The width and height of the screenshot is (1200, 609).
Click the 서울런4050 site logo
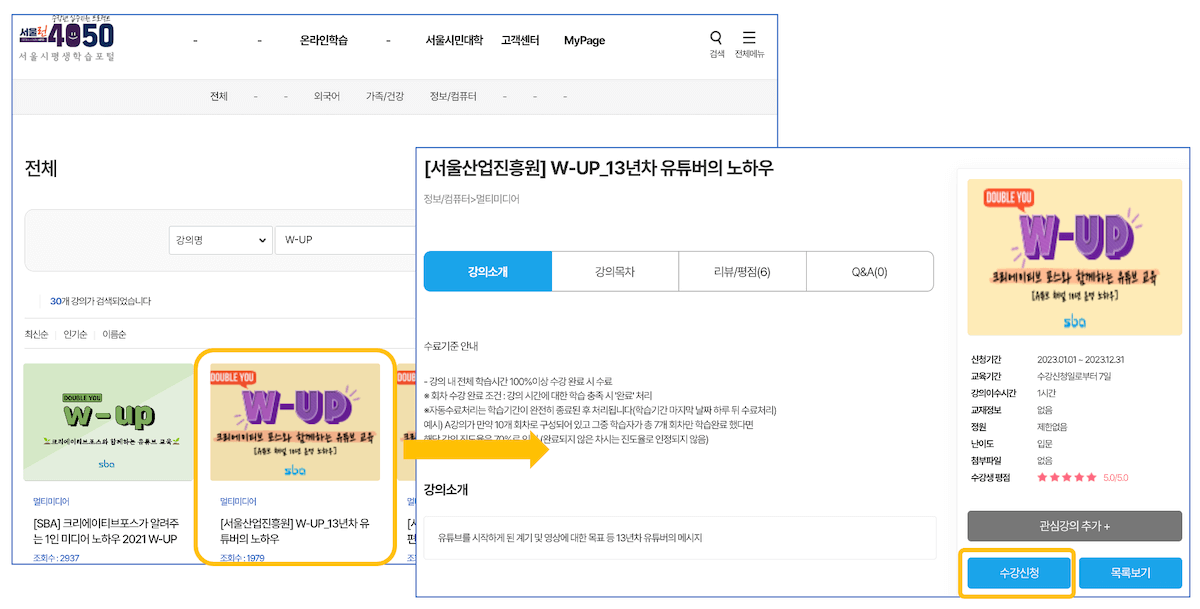click(x=67, y=39)
